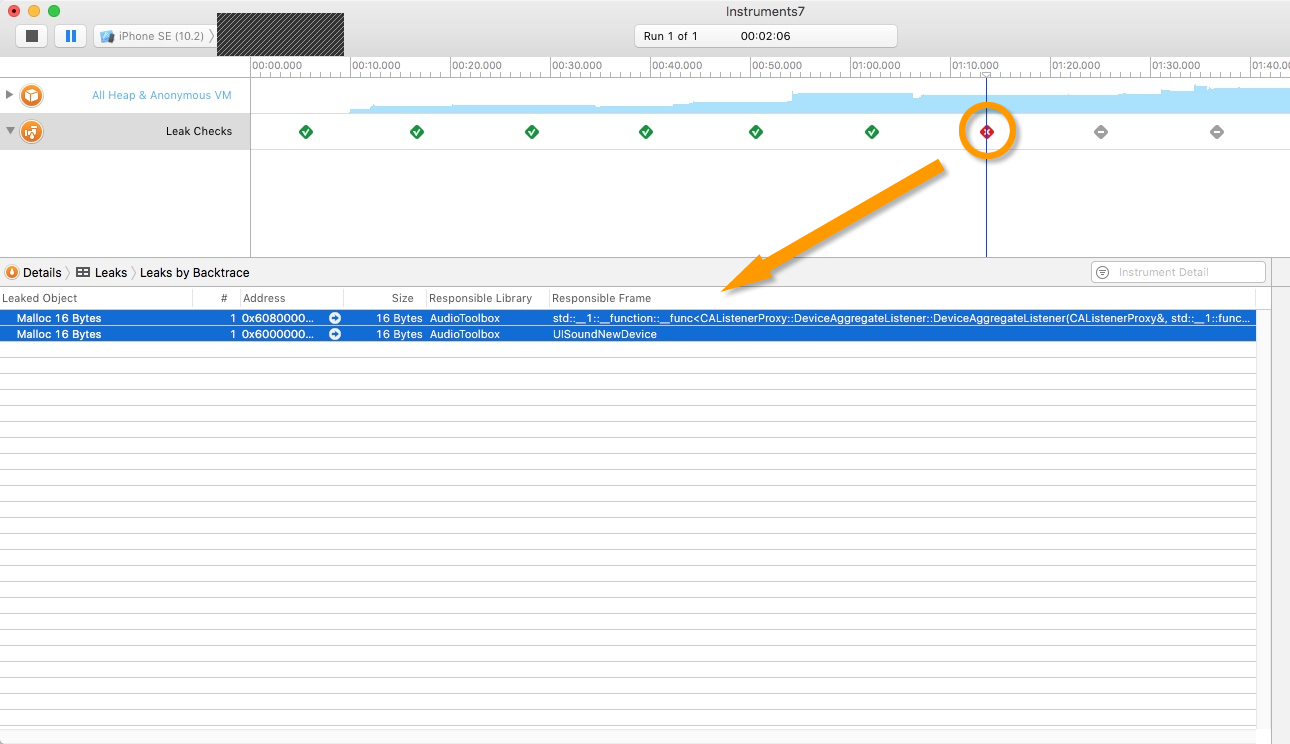
Task: Click AudioToolbox in the UISoundNewDevice row
Action: point(464,334)
